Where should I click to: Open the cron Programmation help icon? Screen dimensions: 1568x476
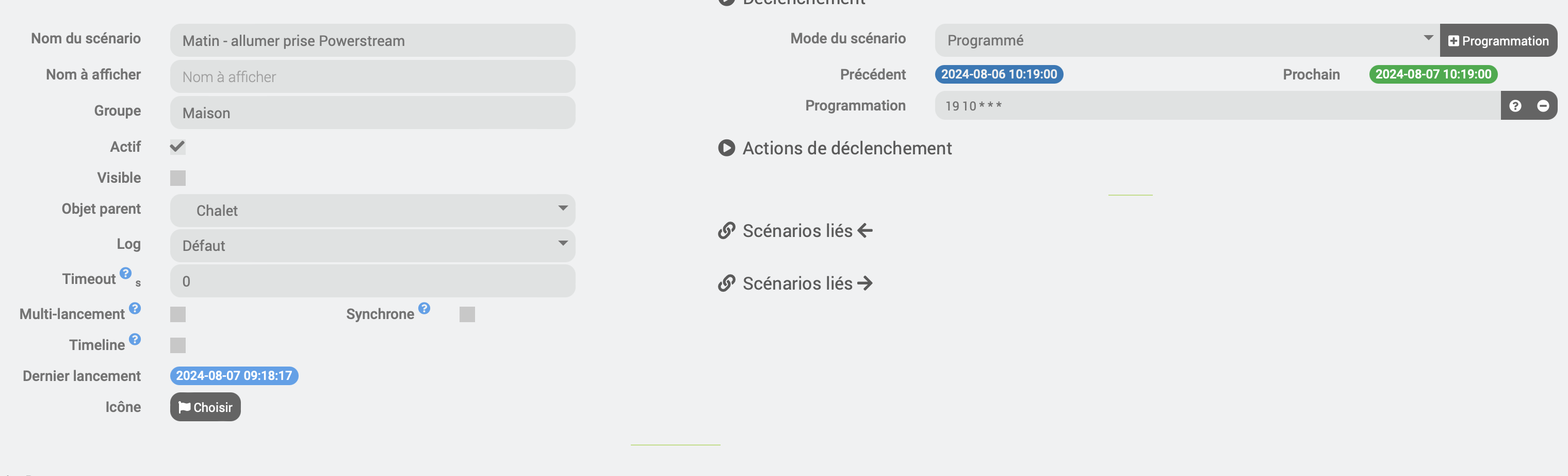coord(1515,106)
